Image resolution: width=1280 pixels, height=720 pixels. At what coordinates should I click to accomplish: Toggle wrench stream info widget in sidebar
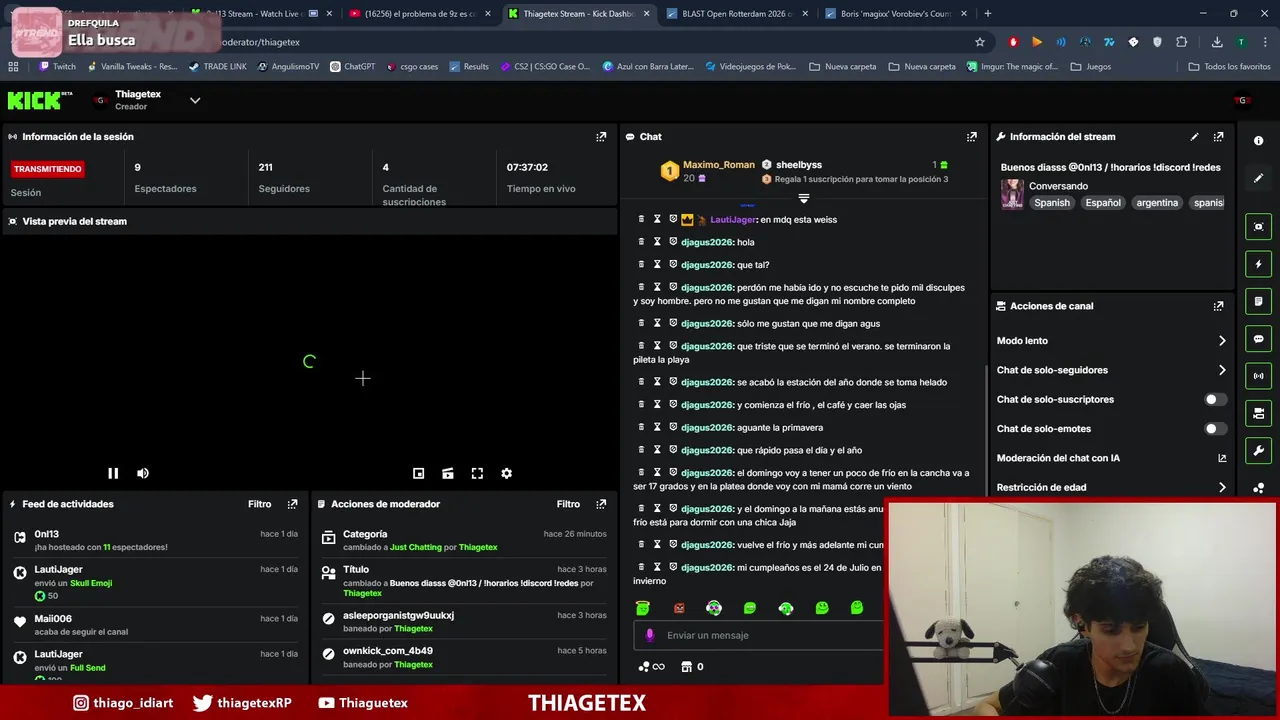point(1258,451)
